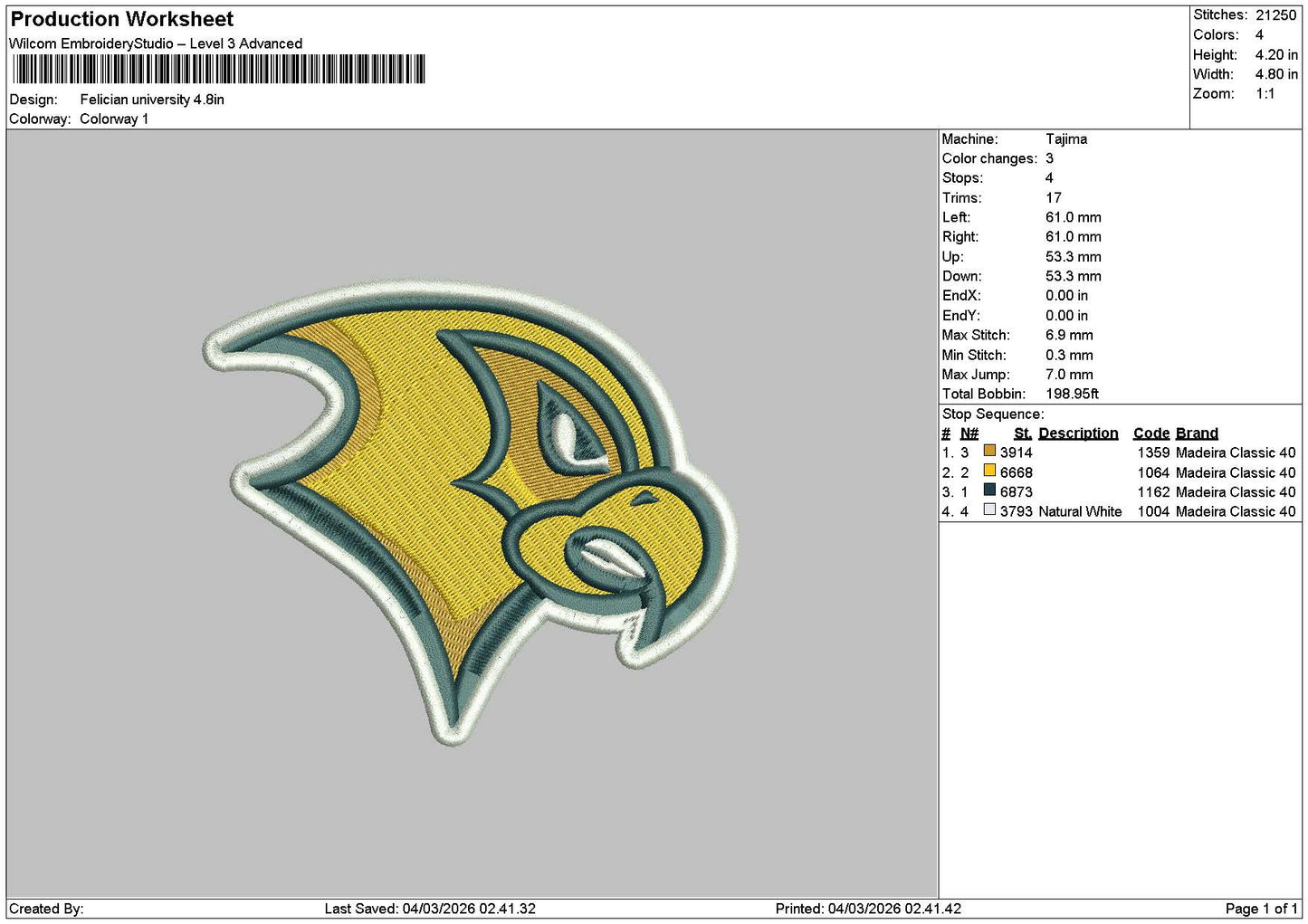1308x924 pixels.
Task: Click the dark teal 6873 thread swatch
Action: [x=989, y=491]
